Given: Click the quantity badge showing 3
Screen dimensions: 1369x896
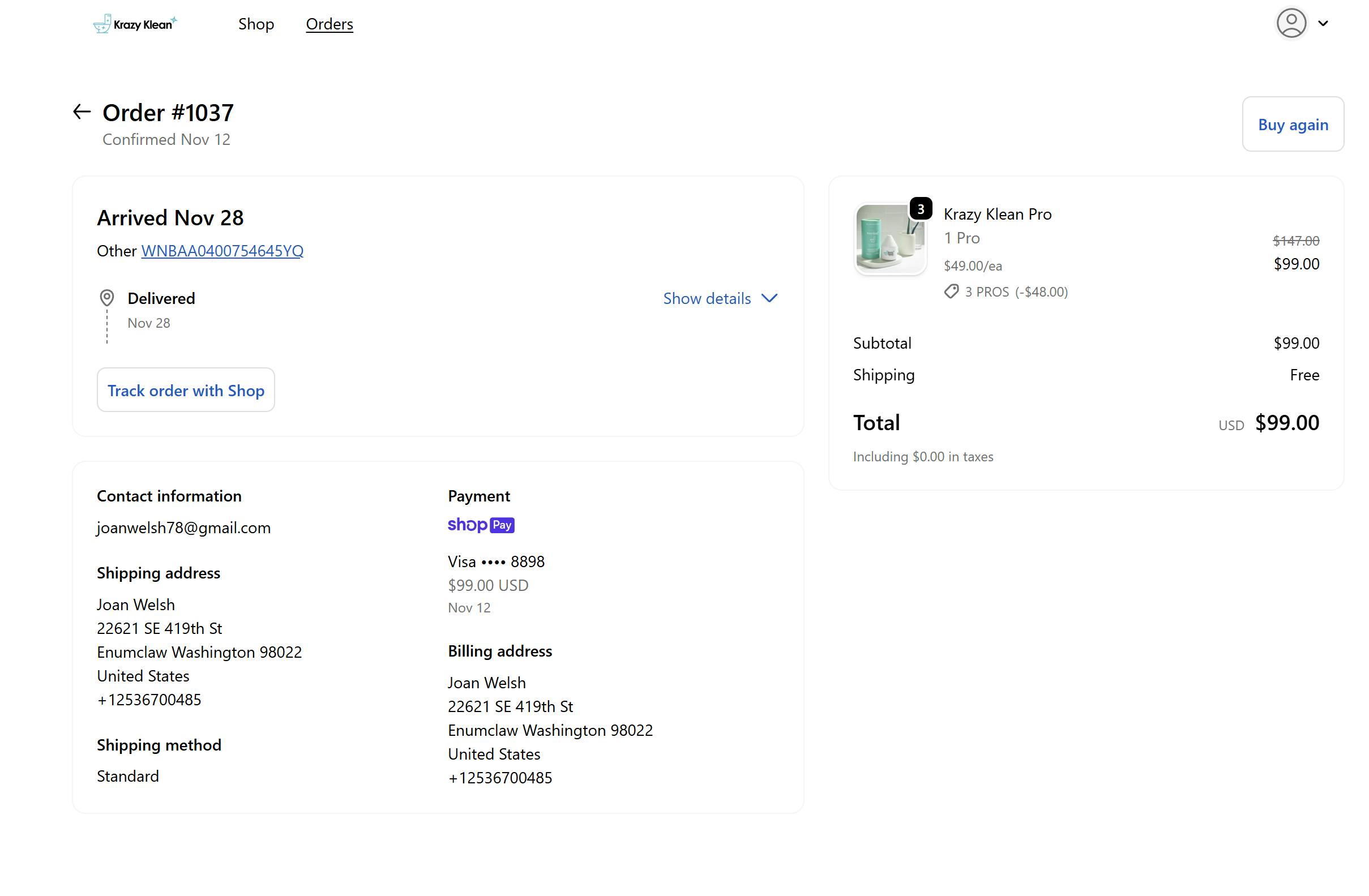Looking at the screenshot, I should (x=921, y=209).
